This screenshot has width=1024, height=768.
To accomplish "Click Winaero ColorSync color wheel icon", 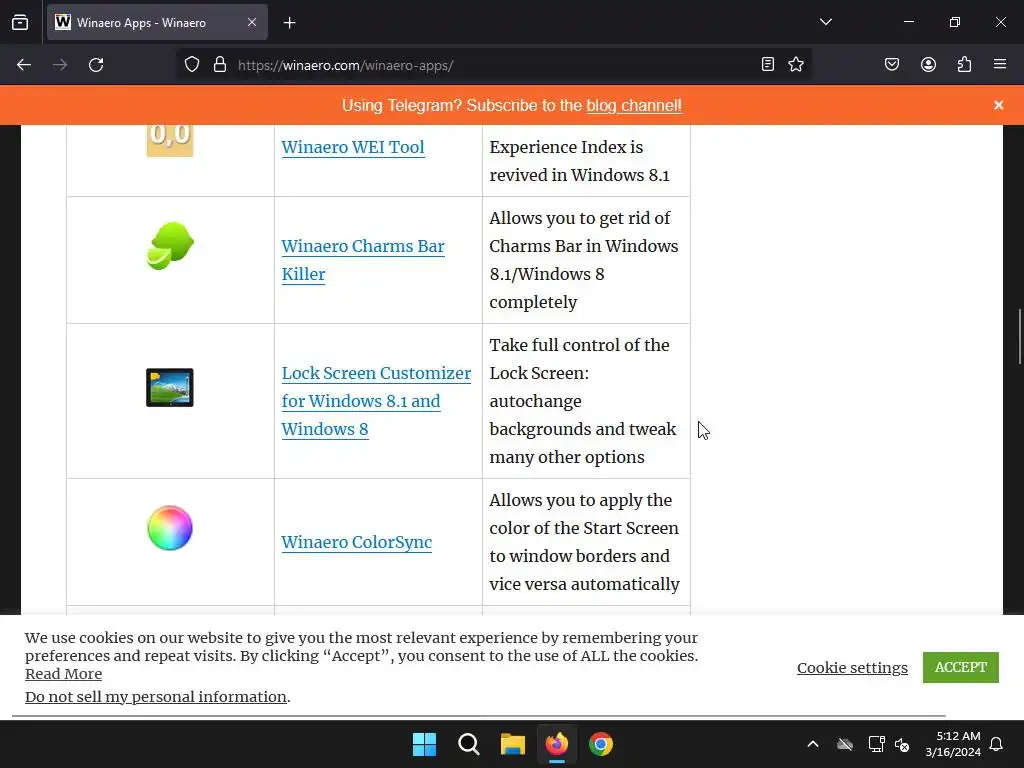I will point(170,528).
